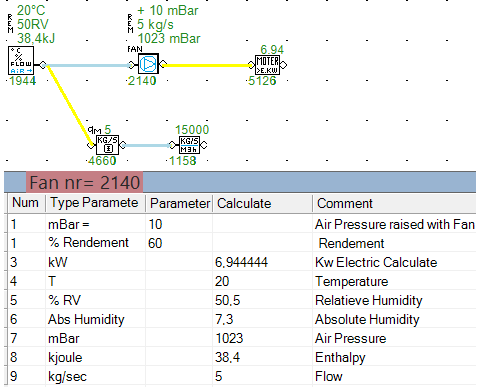Click the REM note icon above the fan
This screenshot has height=391, width=478.
click(130, 24)
